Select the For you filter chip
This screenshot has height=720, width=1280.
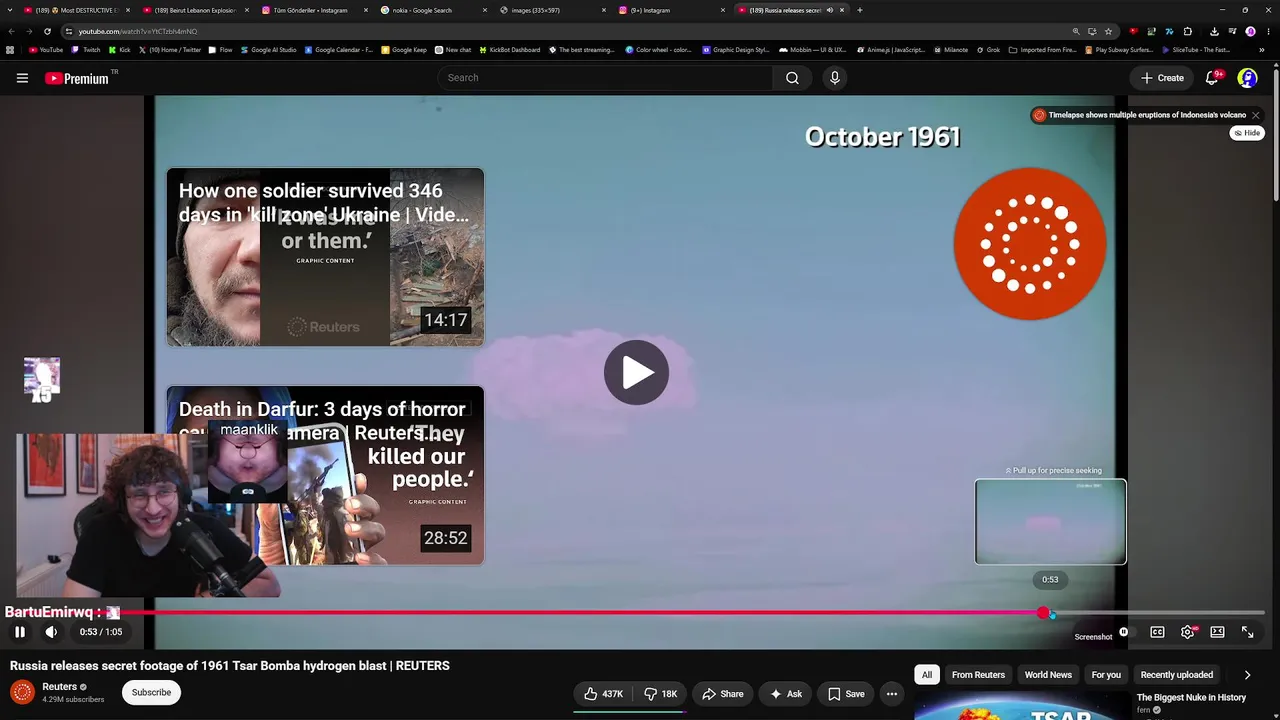point(1106,675)
